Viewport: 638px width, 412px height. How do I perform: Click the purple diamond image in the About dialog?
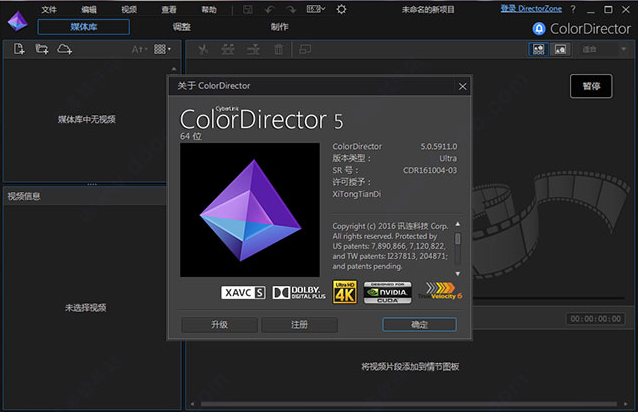pyautogui.click(x=250, y=210)
